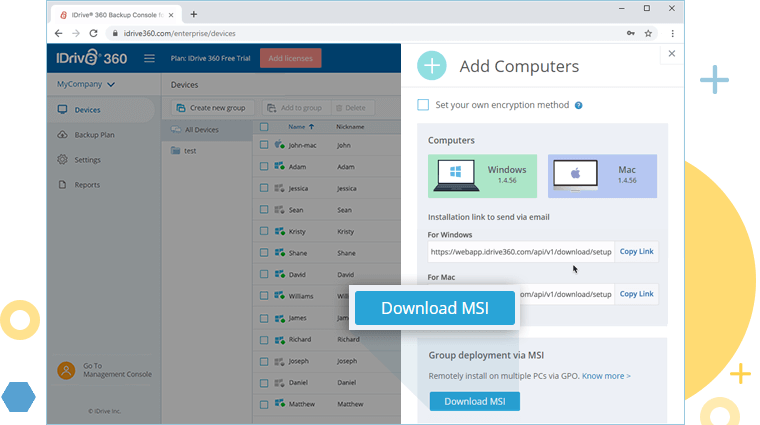Click the IDrive 360 logo

tap(92, 58)
